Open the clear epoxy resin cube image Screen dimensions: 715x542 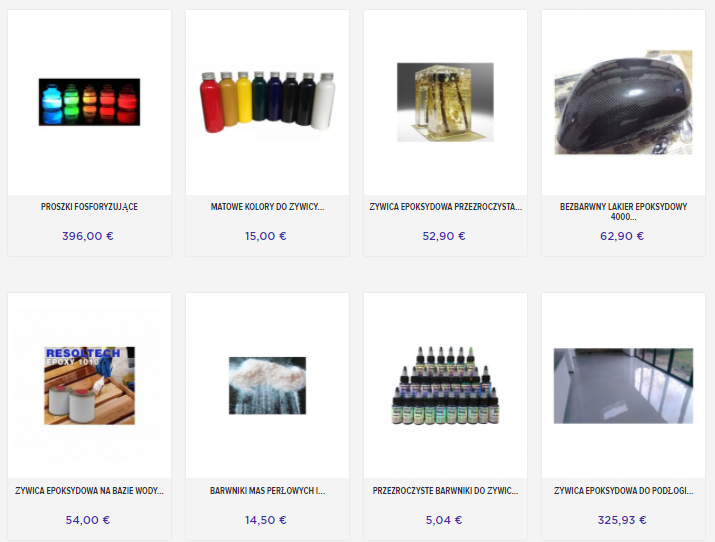pos(445,102)
